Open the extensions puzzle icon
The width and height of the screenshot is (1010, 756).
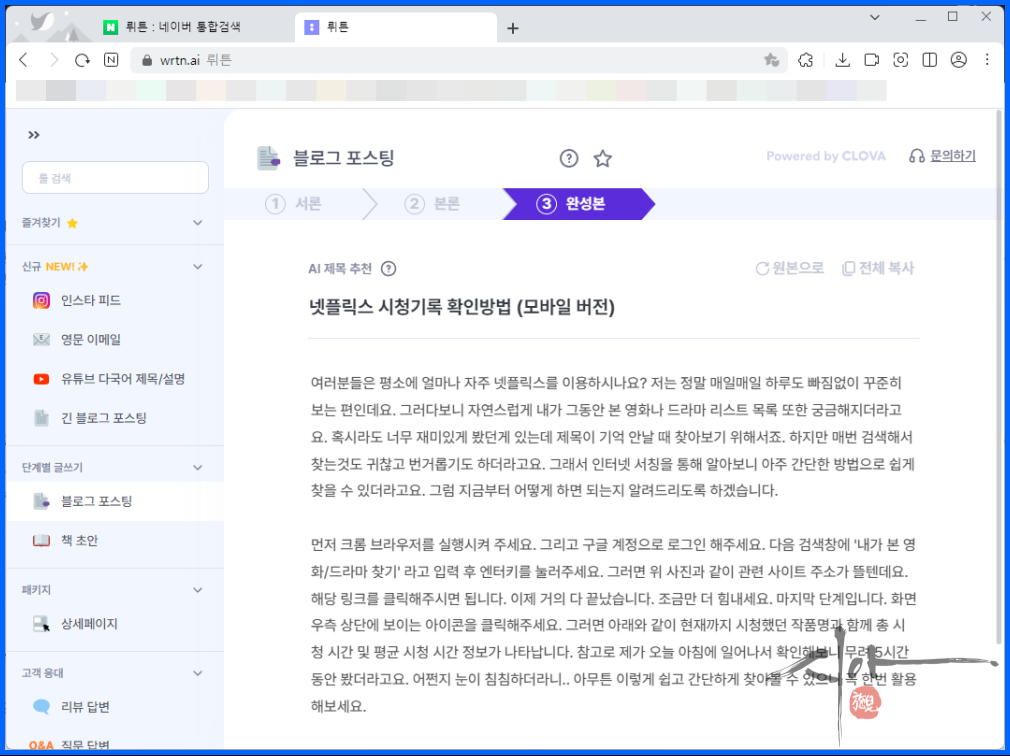(805, 60)
